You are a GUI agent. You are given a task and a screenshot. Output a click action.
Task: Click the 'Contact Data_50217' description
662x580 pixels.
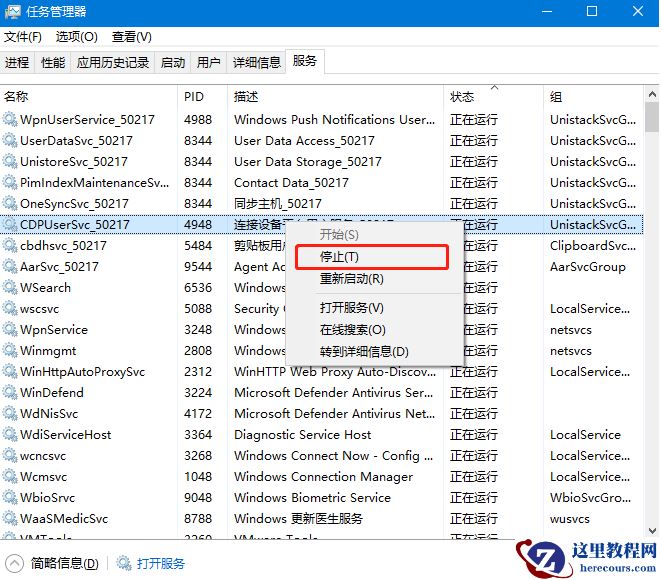[291, 183]
